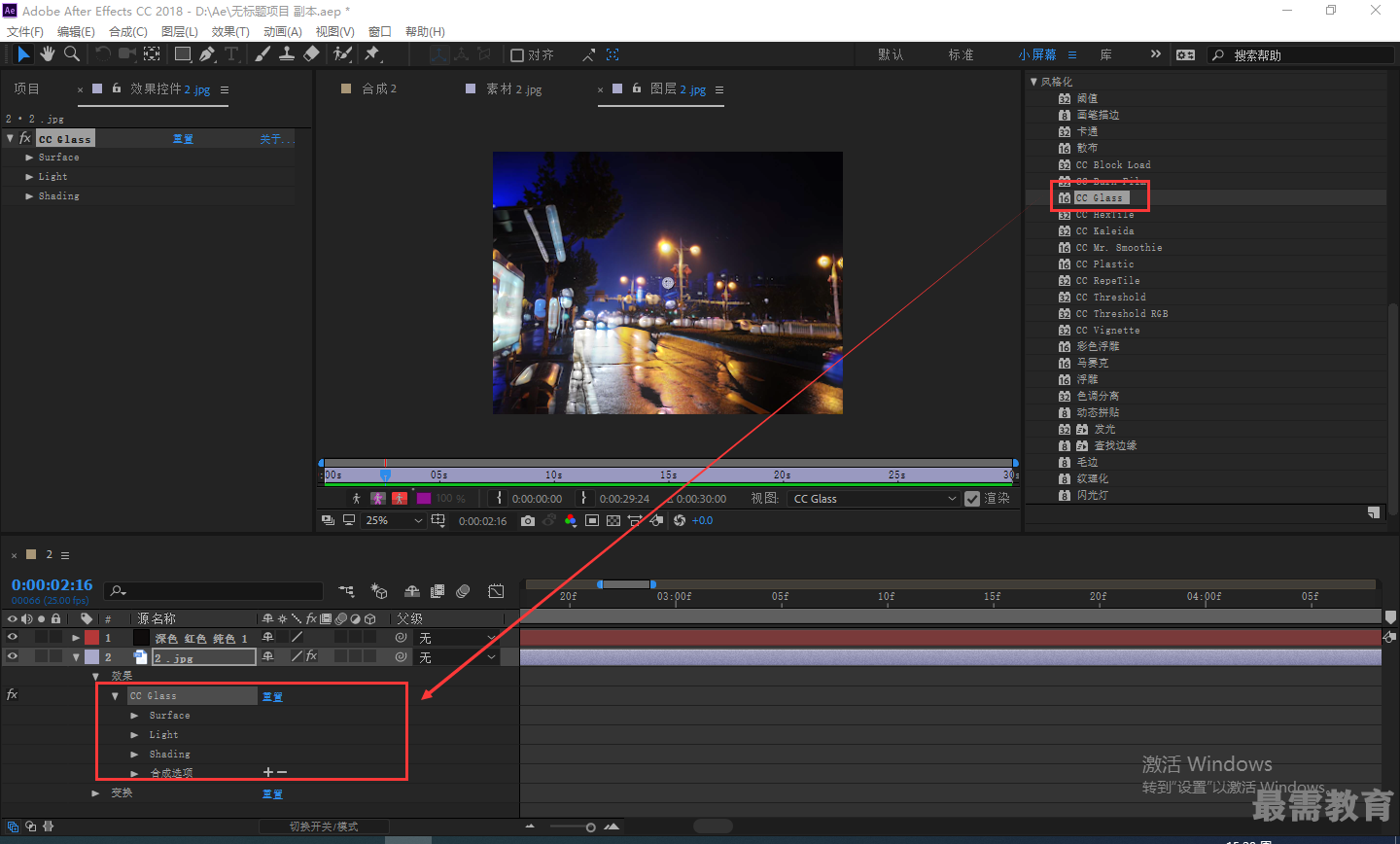The width and height of the screenshot is (1400, 844).
Task: Expand Light in effect controls panel
Action: pyautogui.click(x=29, y=177)
